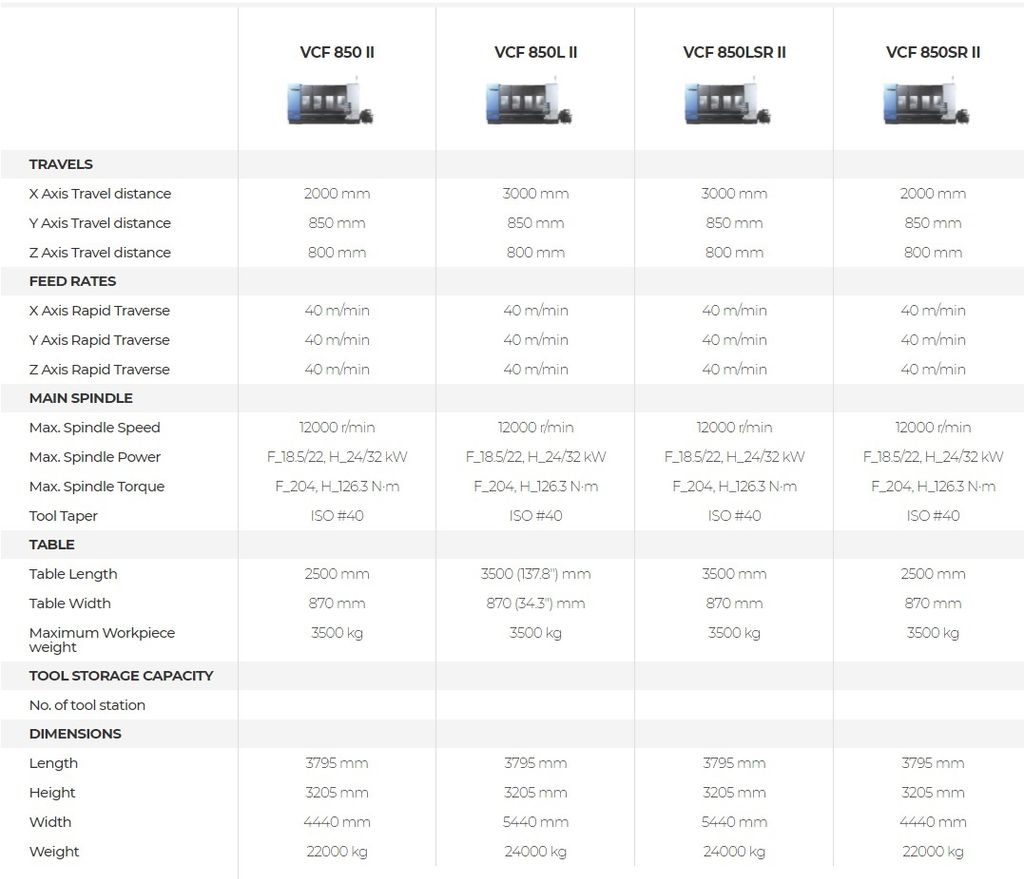Screen dimensions: 1024x879
Task: Open the VCF 850 II machine thumbnail
Action: [x=330, y=101]
